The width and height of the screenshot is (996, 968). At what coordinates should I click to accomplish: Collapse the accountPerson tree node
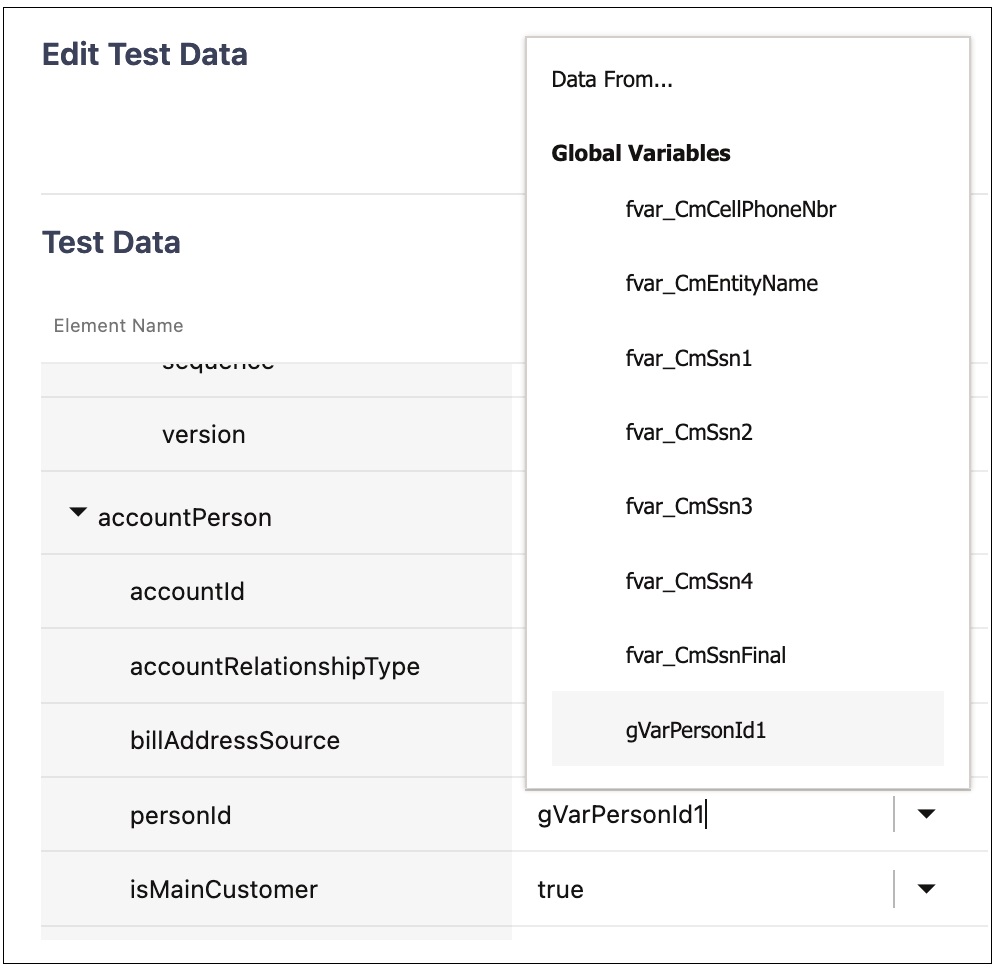[78, 514]
